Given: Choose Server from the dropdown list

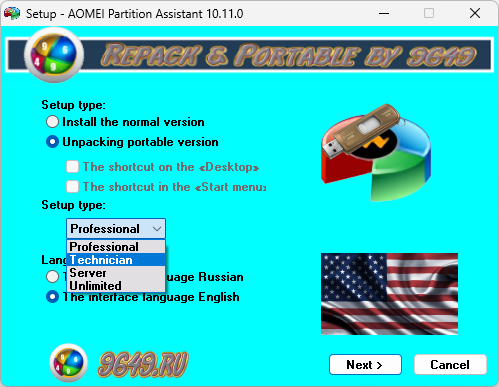Looking at the screenshot, I should pyautogui.click(x=116, y=273).
